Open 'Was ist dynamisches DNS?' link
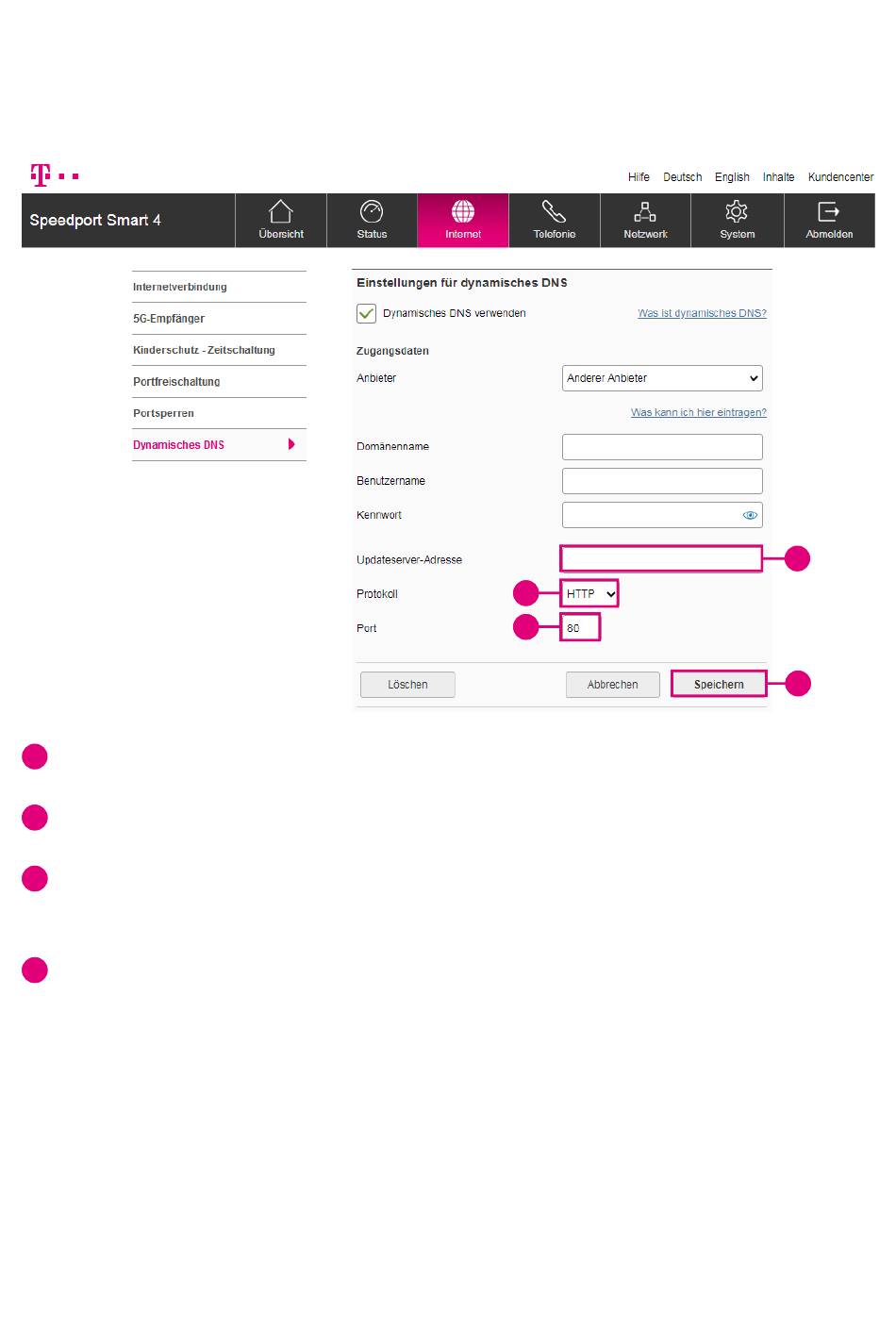The width and height of the screenshot is (896, 1344). pyautogui.click(x=702, y=313)
